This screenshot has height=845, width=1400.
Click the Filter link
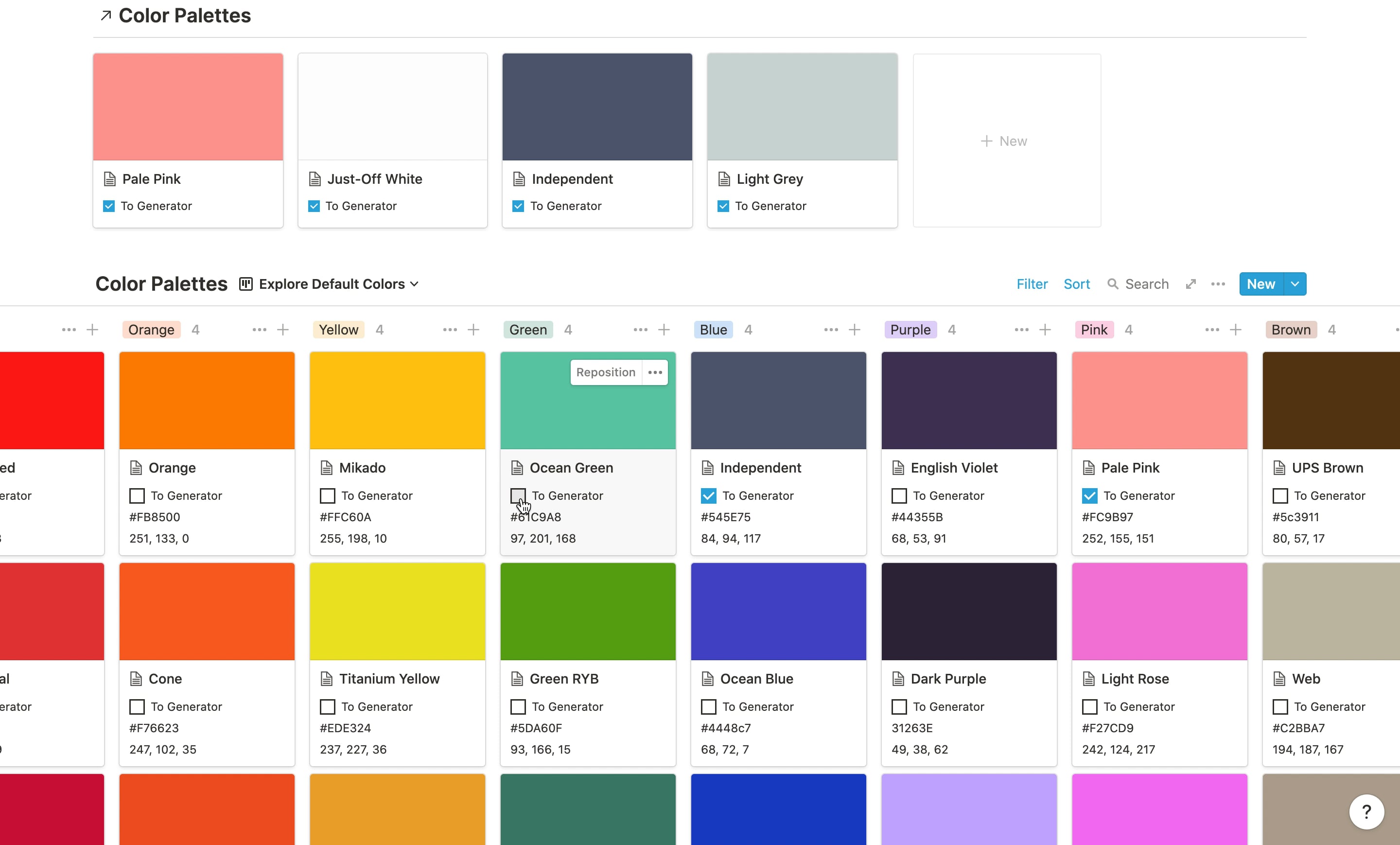coord(1032,284)
